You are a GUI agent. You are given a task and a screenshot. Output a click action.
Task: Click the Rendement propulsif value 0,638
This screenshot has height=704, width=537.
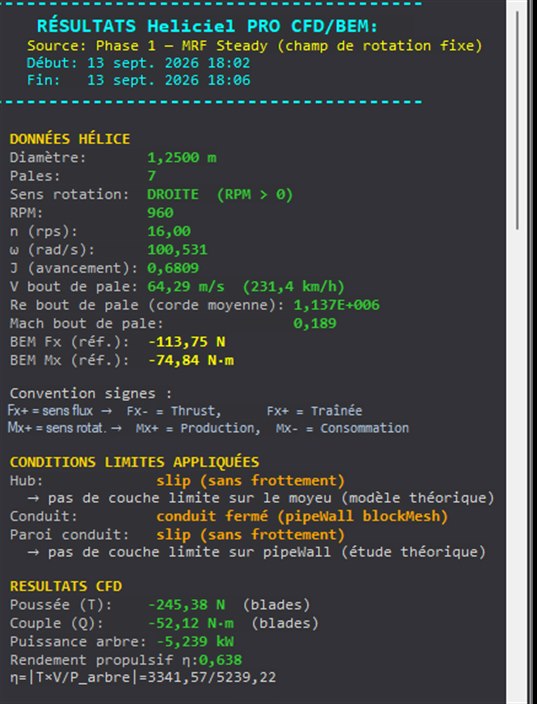(x=220, y=660)
